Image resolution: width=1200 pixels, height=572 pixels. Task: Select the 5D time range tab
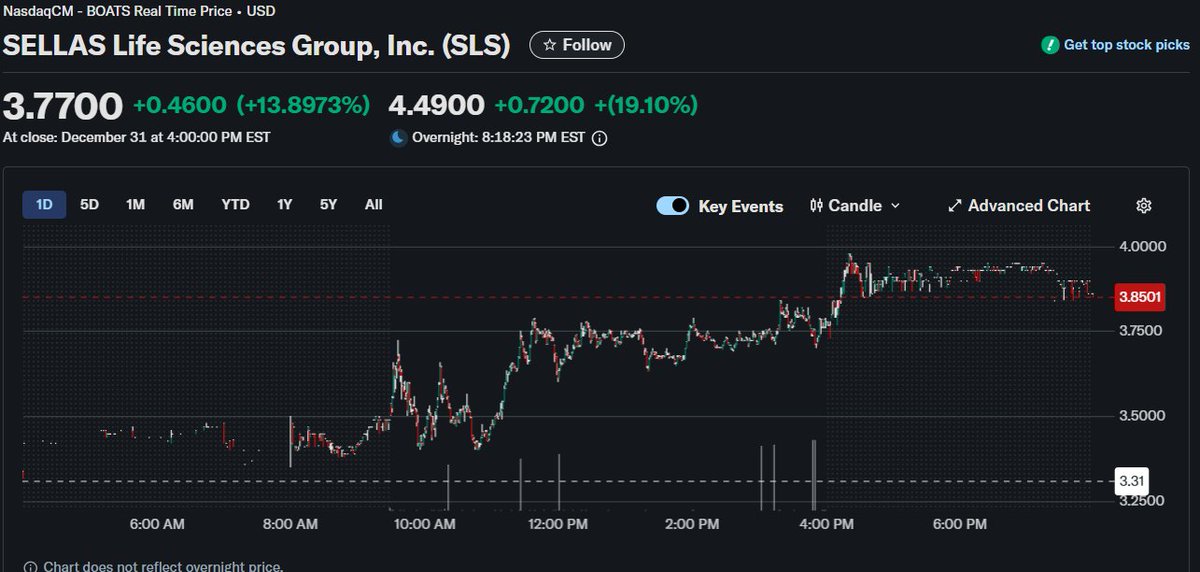point(90,205)
